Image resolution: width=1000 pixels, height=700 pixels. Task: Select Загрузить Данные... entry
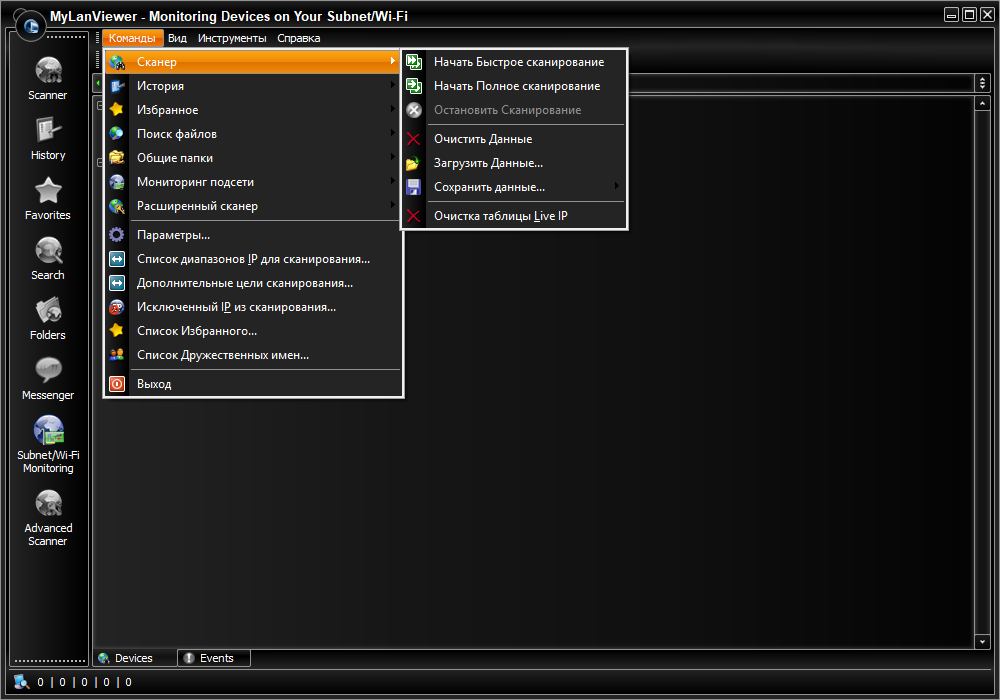point(514,163)
